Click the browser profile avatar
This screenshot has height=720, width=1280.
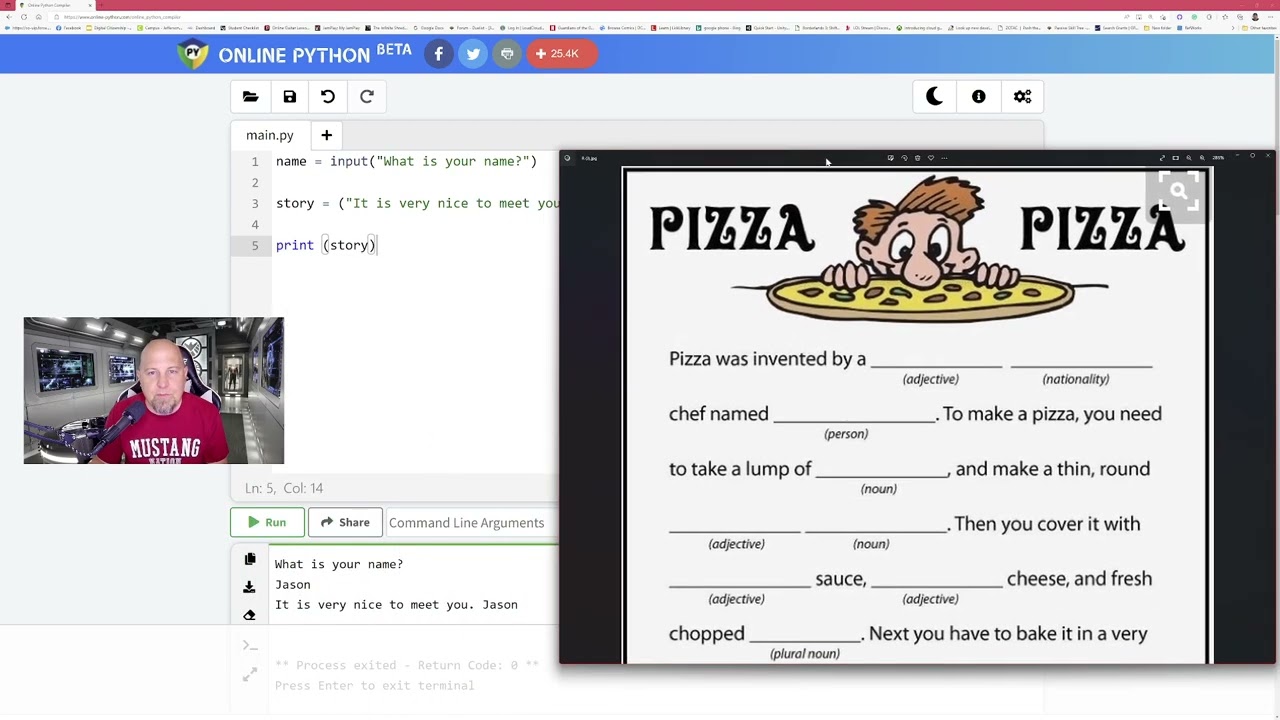pyautogui.click(x=1255, y=17)
